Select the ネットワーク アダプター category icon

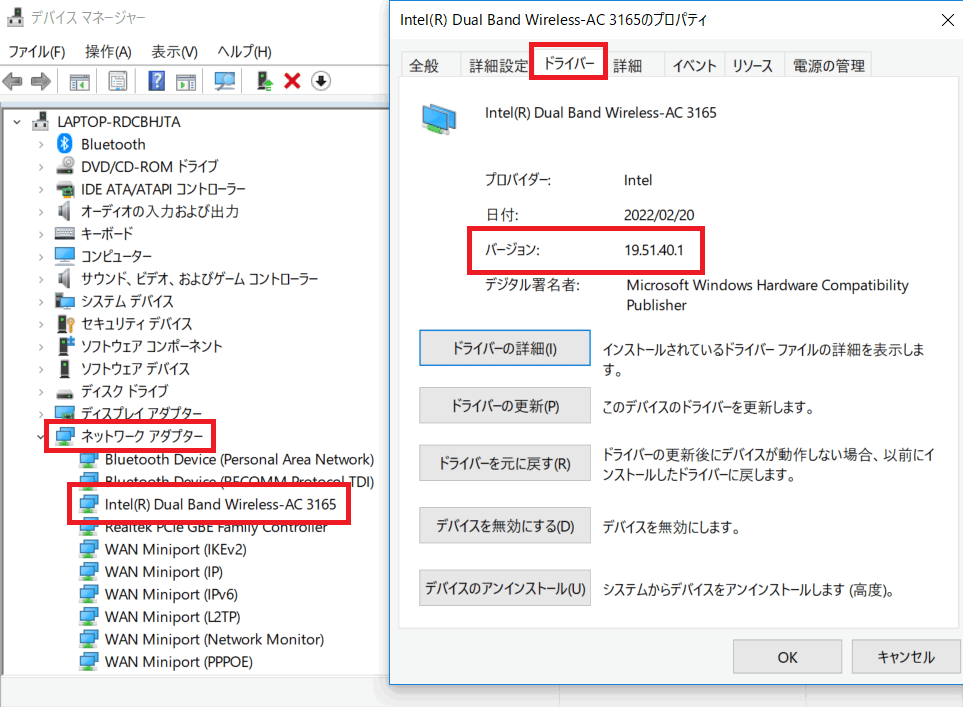(64, 436)
